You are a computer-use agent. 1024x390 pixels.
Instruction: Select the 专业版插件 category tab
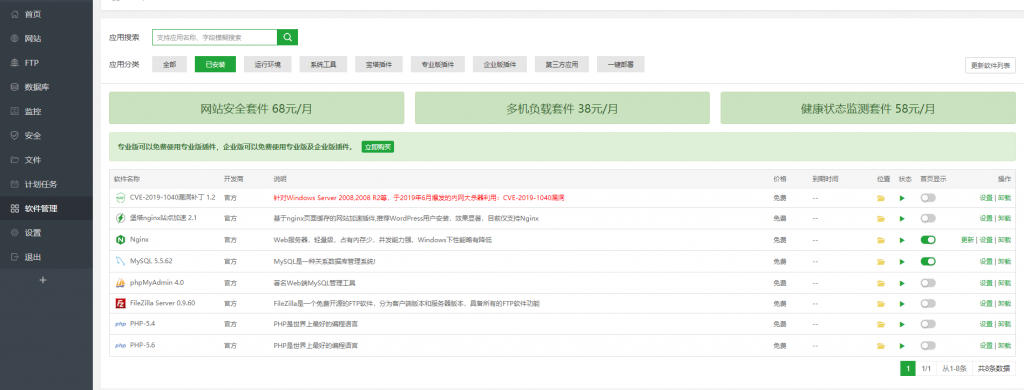pyautogui.click(x=438, y=65)
